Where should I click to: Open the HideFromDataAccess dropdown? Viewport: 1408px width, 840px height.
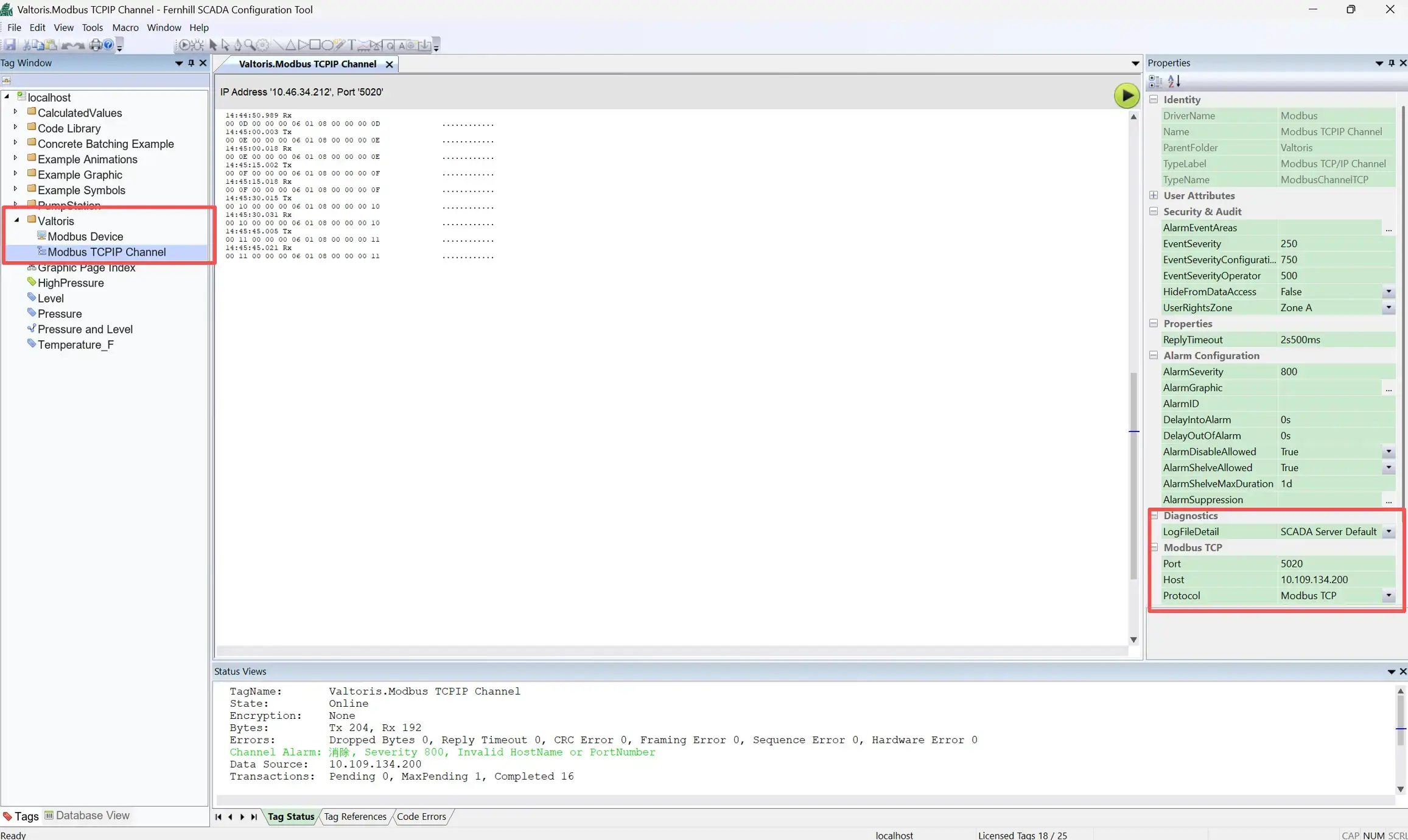(1389, 292)
